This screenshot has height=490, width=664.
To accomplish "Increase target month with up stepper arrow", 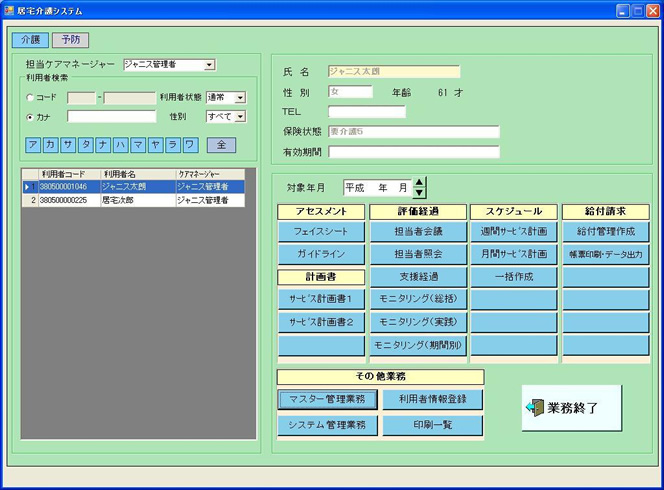I will click(419, 182).
